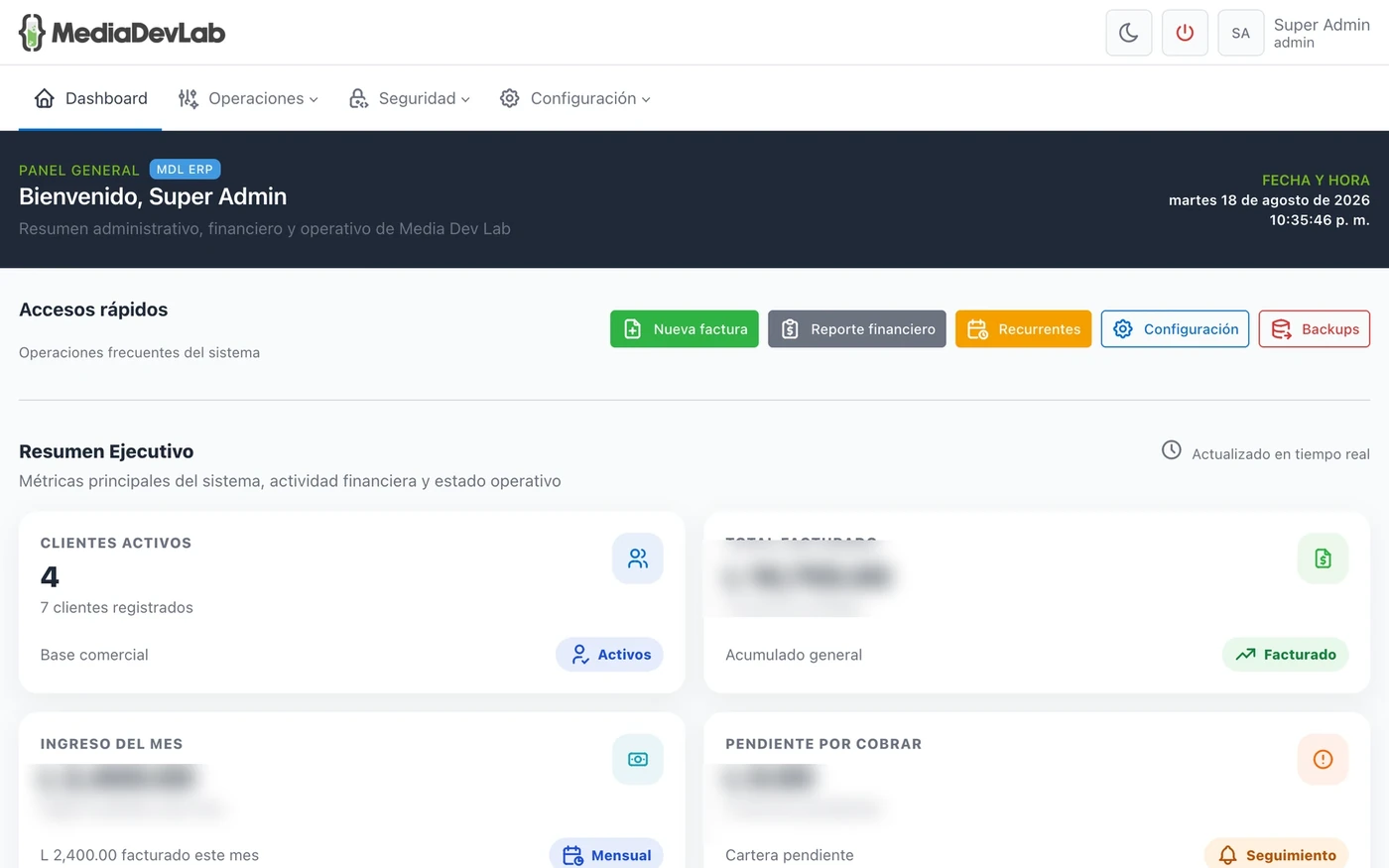Click the clock icon near Actualizado en tiempo real
Viewport: 1389px width, 868px height.
tap(1172, 450)
